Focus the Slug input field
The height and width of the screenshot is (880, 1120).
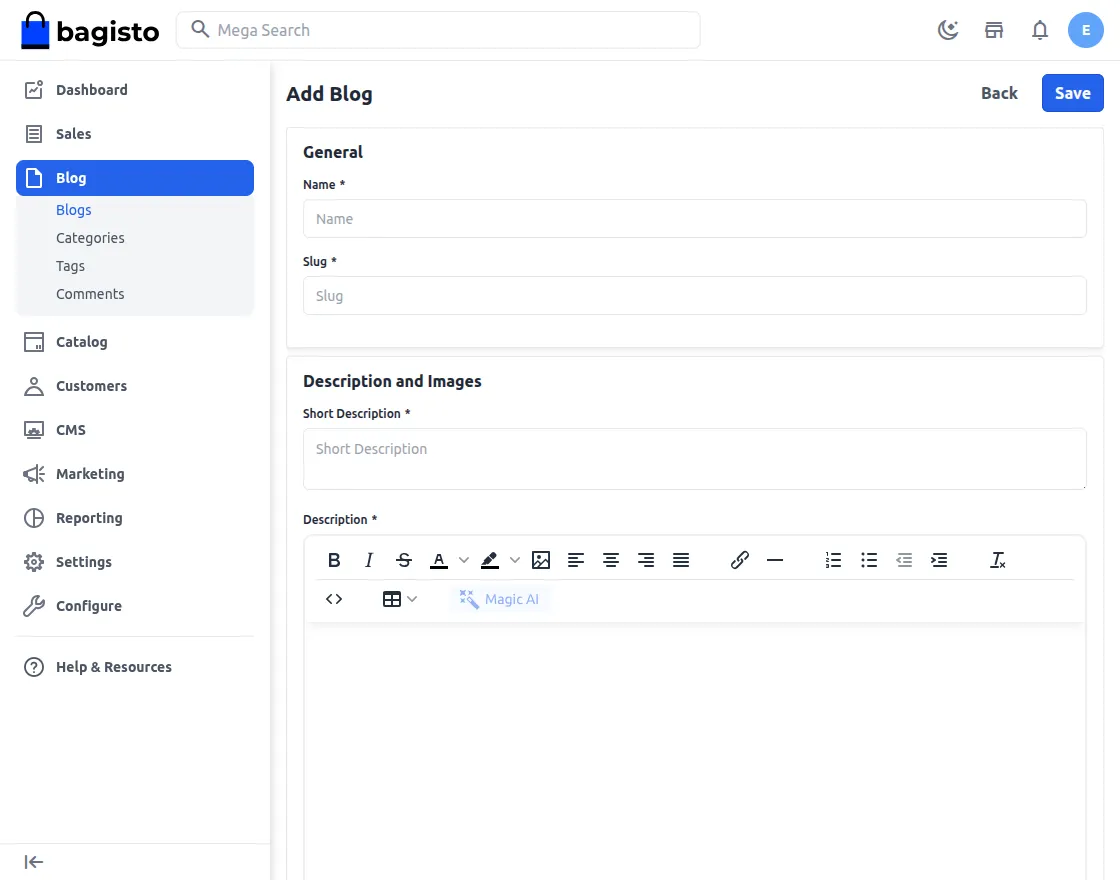[694, 296]
